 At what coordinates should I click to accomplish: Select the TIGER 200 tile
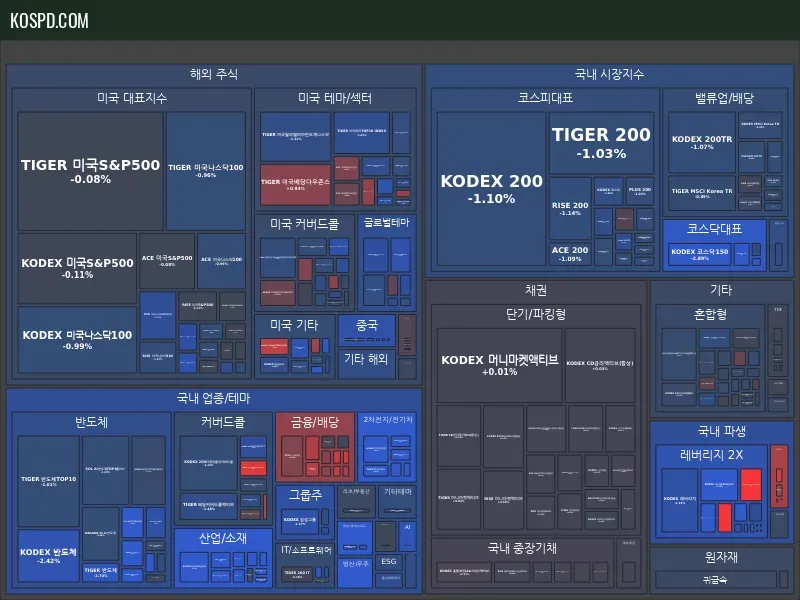coord(601,143)
